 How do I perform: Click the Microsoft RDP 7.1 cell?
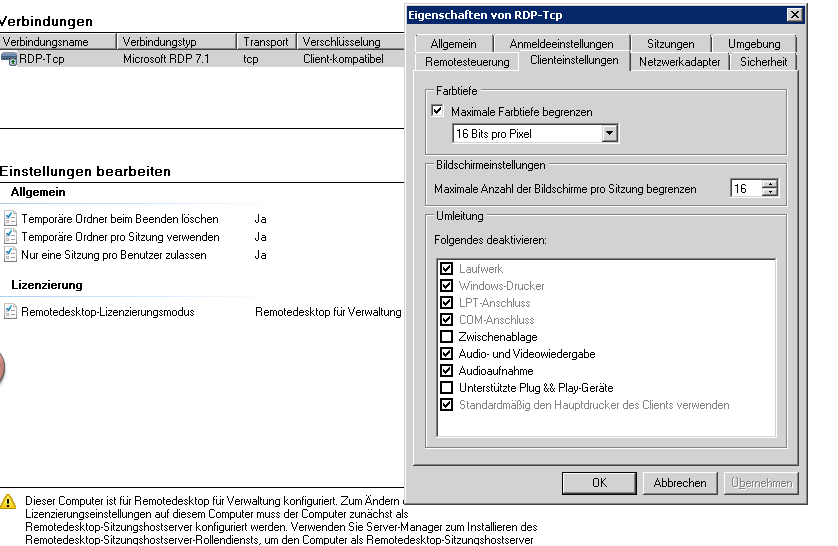166,59
